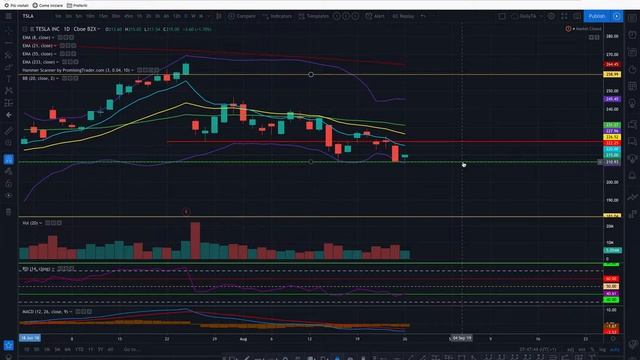Image resolution: width=640 pixels, height=360 pixels.
Task: Select the red 264.45 price label
Action: pos(612,64)
